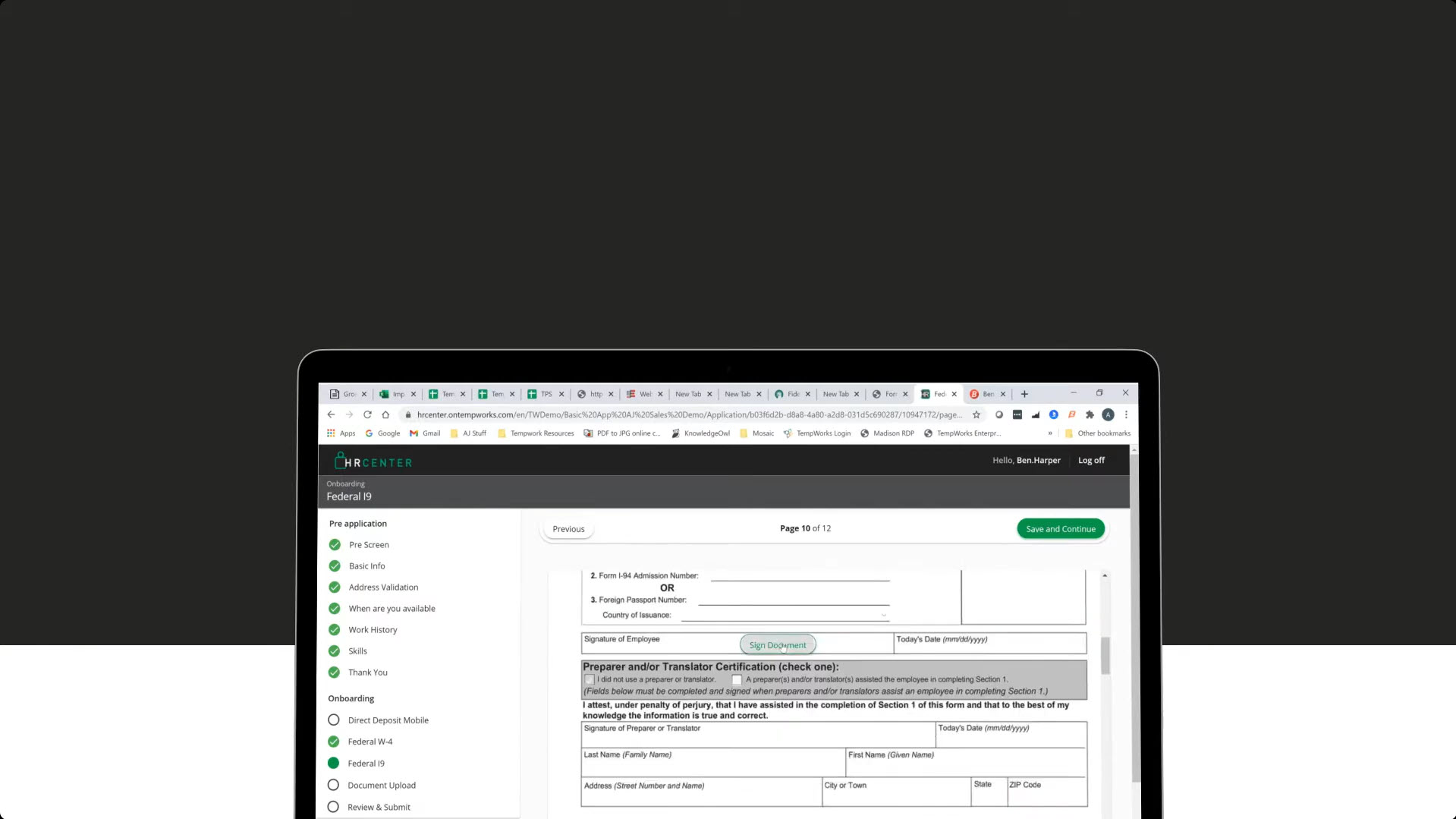Switch to the TPS browser tab
This screenshot has height=819, width=1456.
point(545,394)
